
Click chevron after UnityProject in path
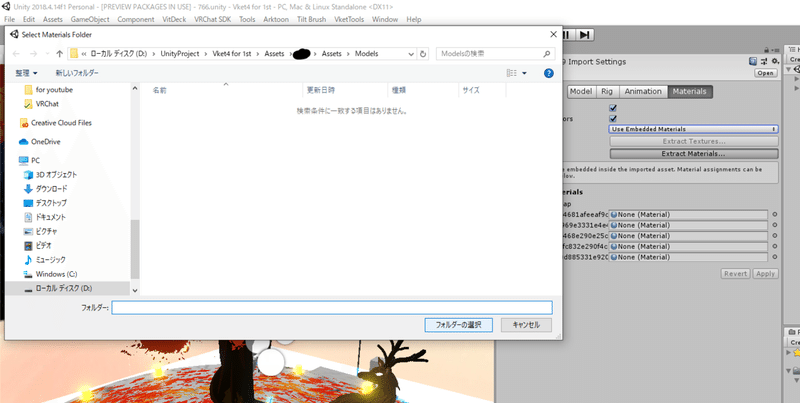(206, 54)
